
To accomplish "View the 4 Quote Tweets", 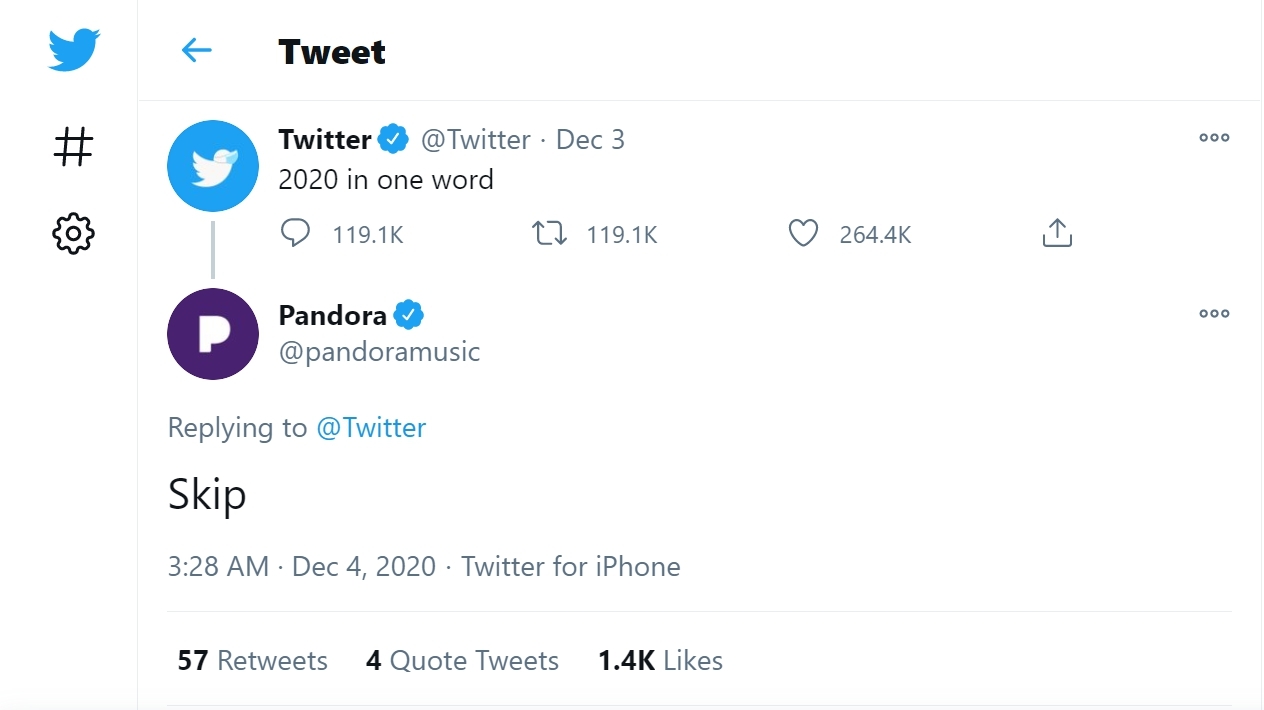I will 462,661.
